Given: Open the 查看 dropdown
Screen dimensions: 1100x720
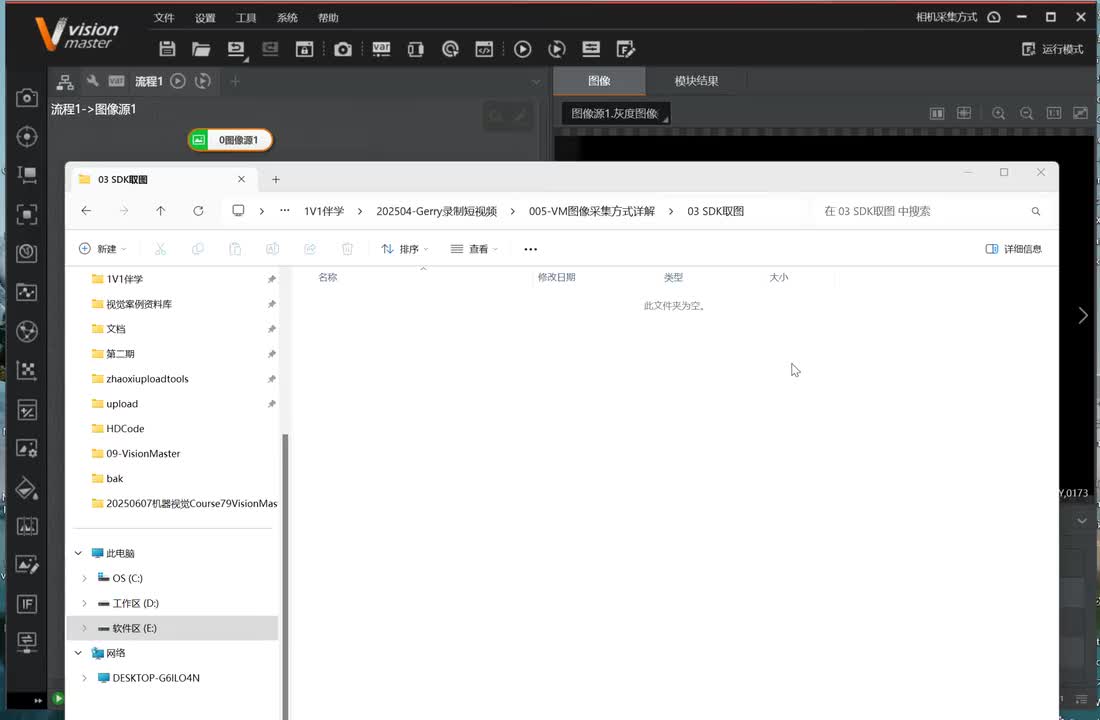Looking at the screenshot, I should point(474,249).
